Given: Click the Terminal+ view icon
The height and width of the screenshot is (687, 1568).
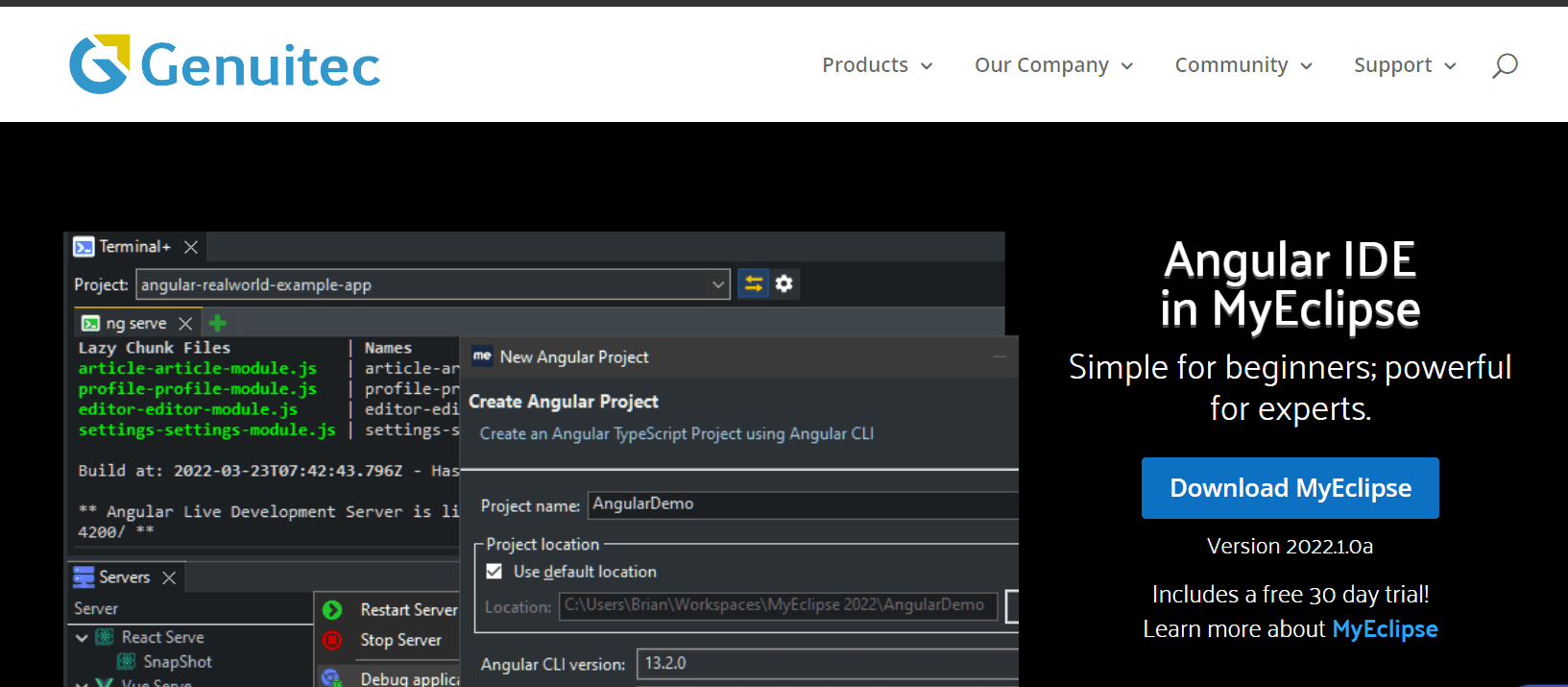Looking at the screenshot, I should [84, 247].
